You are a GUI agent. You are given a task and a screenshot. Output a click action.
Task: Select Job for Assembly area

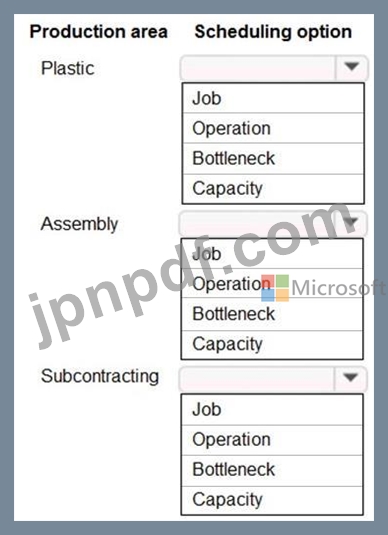(272, 254)
